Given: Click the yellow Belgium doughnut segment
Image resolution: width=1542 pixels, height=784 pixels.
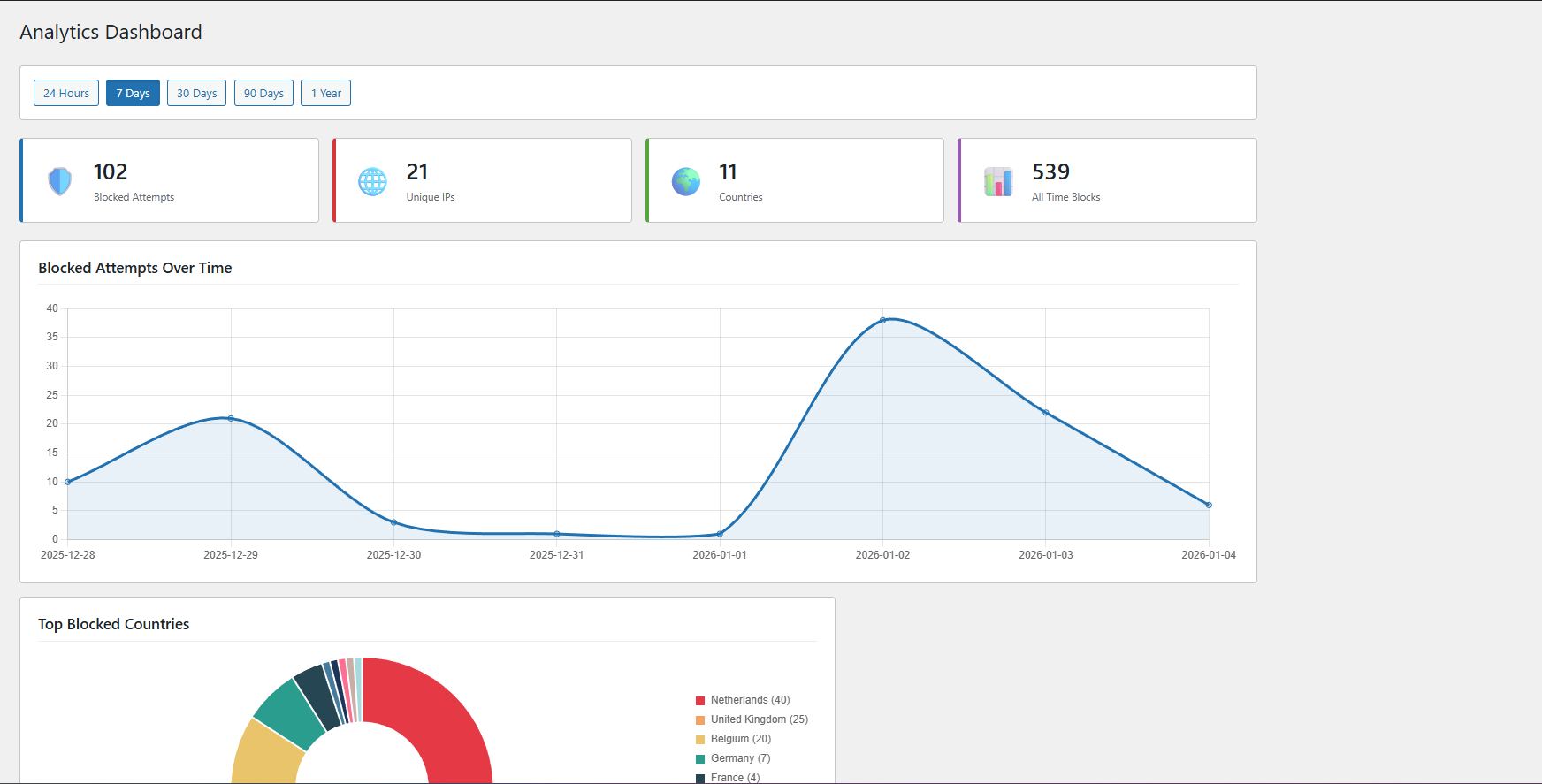Looking at the screenshot, I should pyautogui.click(x=267, y=756).
